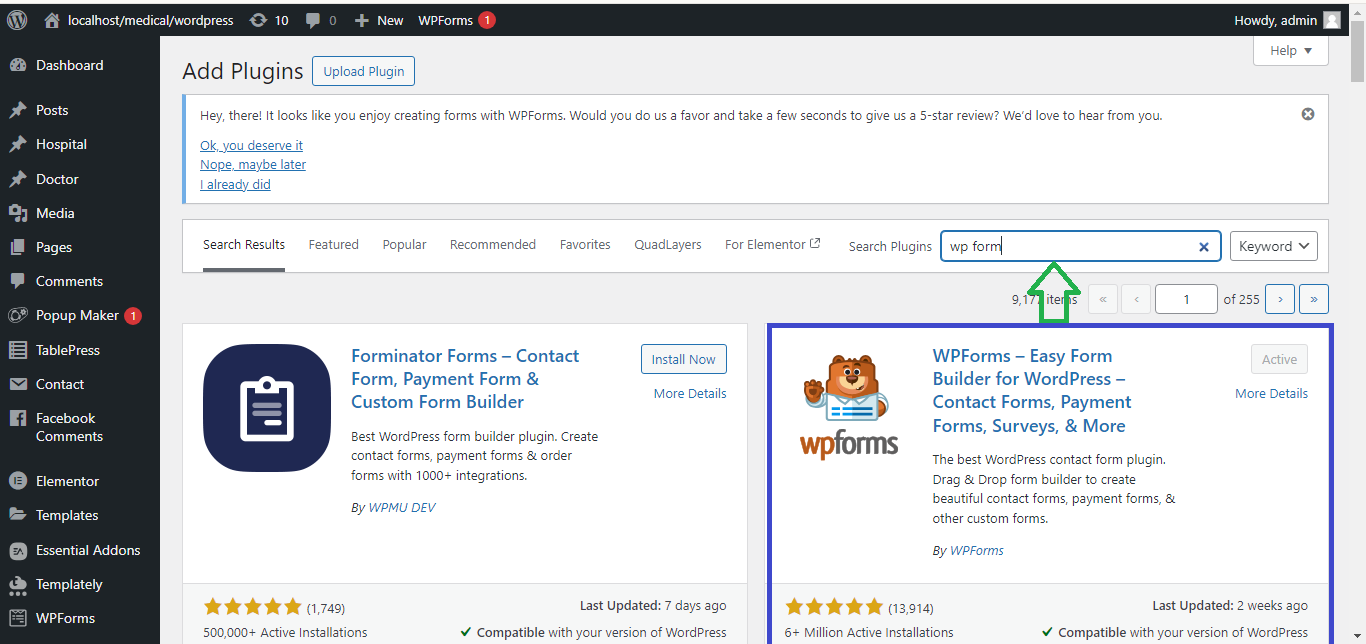This screenshot has width=1366, height=644.
Task: Expand the Help panel
Action: [x=1290, y=51]
